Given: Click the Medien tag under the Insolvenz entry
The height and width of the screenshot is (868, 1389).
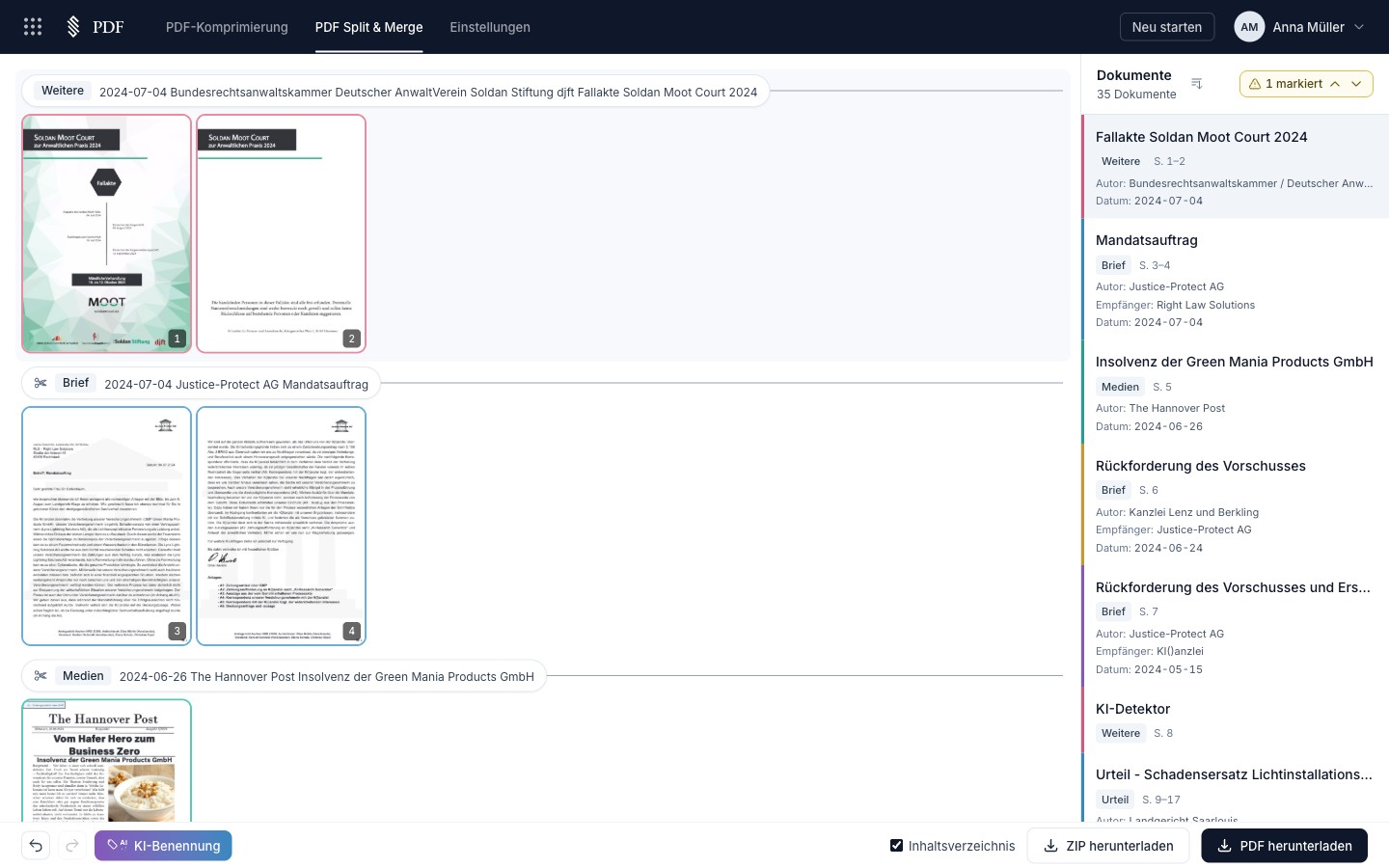Looking at the screenshot, I should (x=1121, y=387).
